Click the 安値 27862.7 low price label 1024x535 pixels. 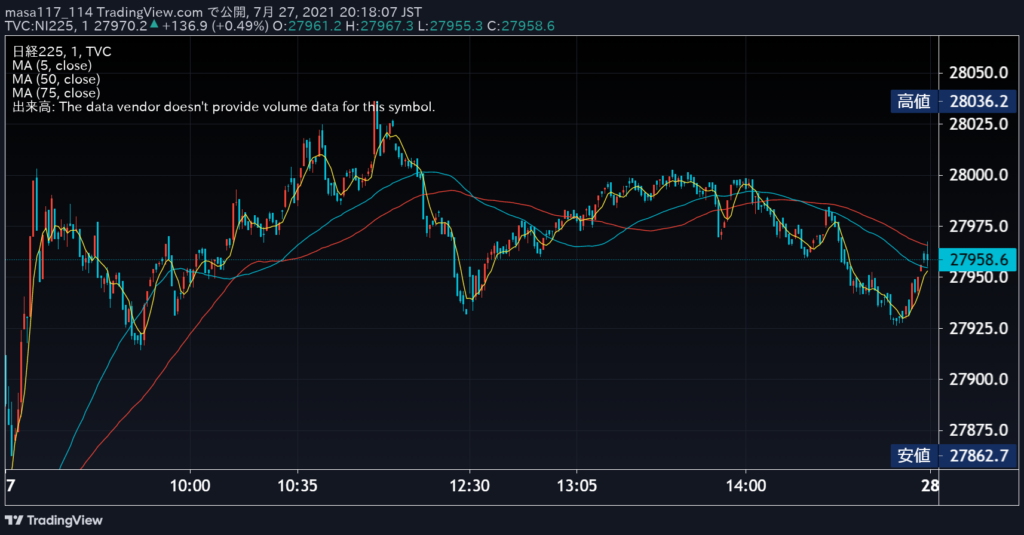point(953,455)
